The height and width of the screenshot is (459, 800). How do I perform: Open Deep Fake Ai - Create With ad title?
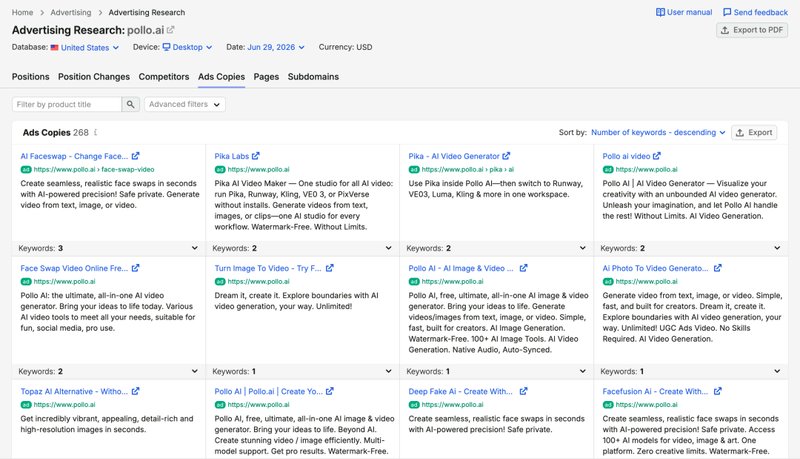pyautogui.click(x=460, y=392)
